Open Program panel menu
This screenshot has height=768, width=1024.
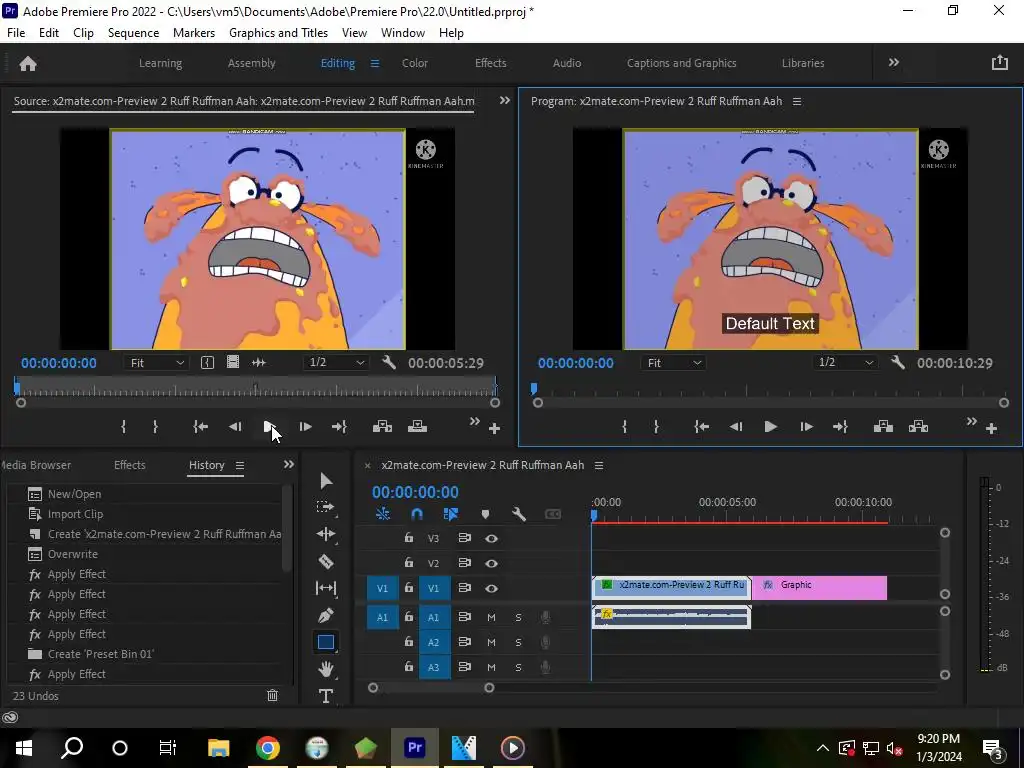[797, 101]
